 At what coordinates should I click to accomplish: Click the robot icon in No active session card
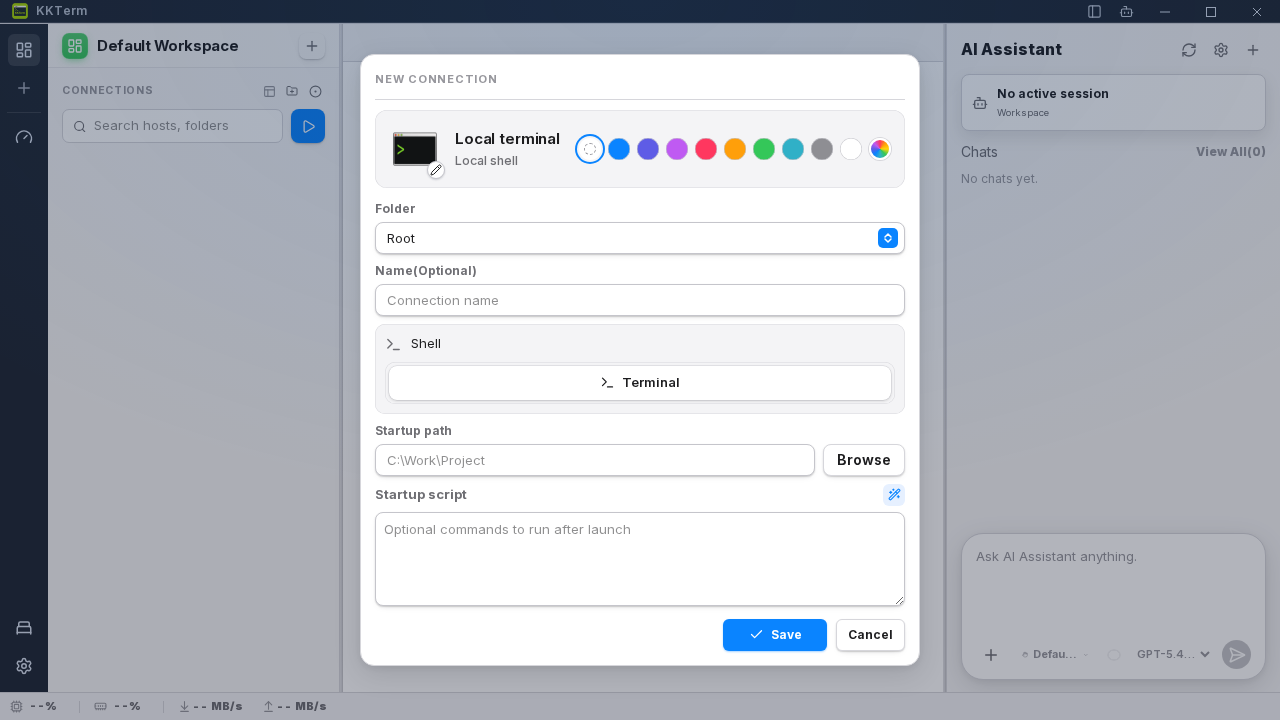[x=980, y=103]
